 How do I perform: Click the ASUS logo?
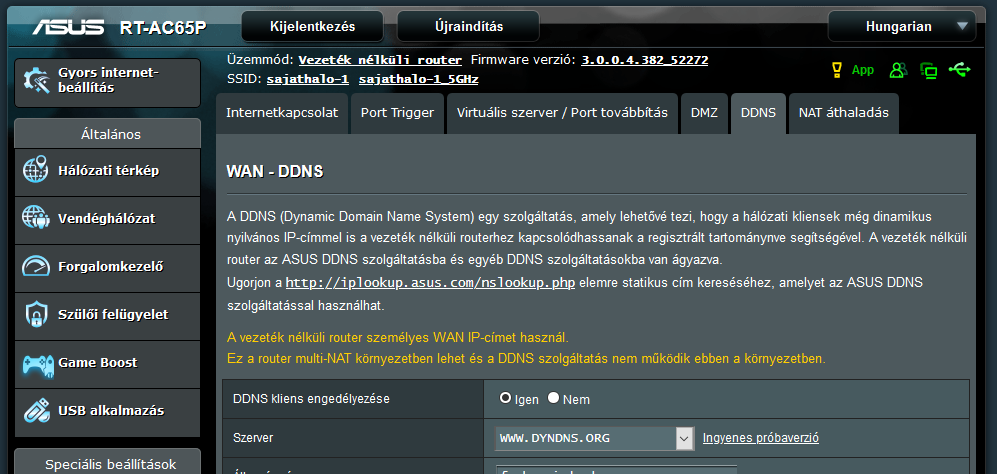pyautogui.click(x=68, y=27)
